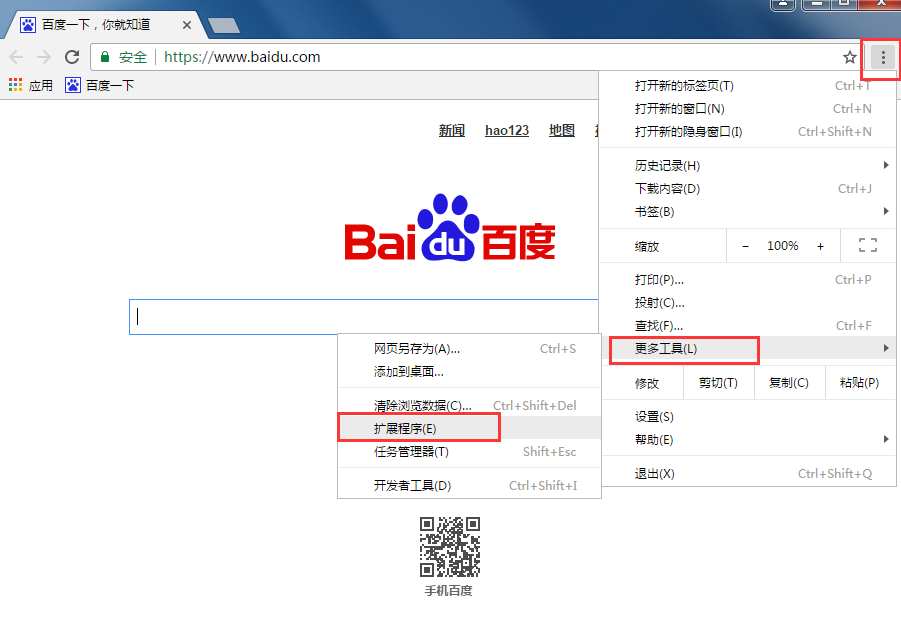
Task: Open the 新闻 link
Action: pos(452,130)
